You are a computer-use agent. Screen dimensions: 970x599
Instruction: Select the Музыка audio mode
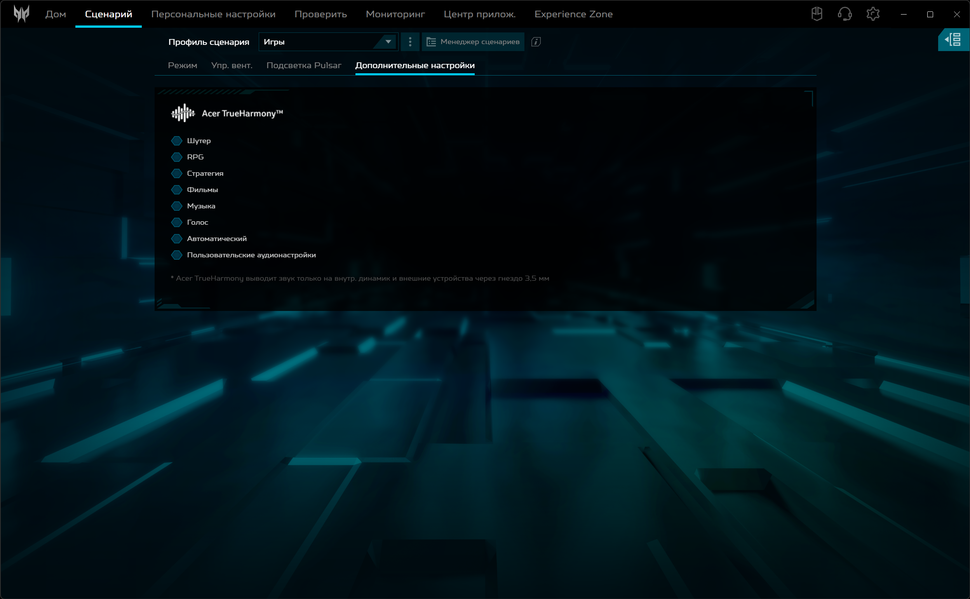click(194, 206)
